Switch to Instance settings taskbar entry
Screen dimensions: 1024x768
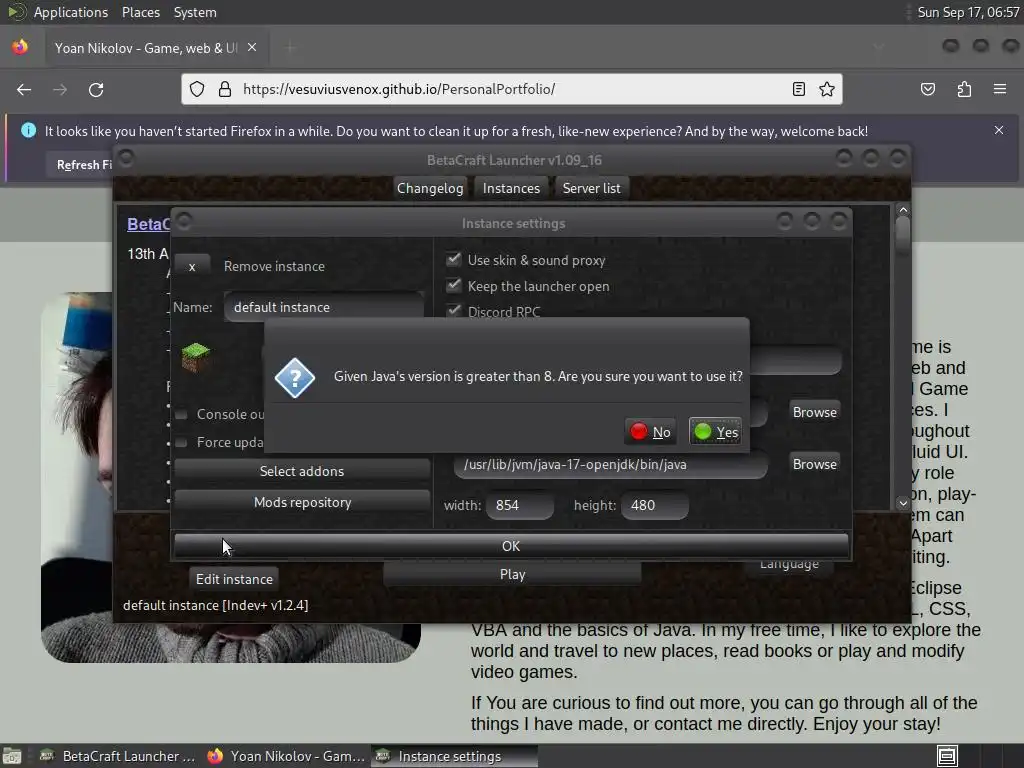[454, 756]
